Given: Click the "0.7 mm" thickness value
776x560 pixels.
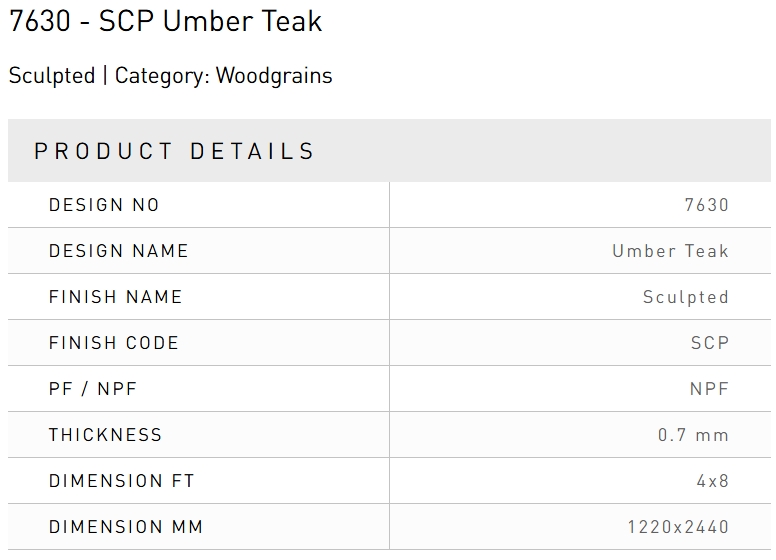Looking at the screenshot, I should [x=693, y=435].
